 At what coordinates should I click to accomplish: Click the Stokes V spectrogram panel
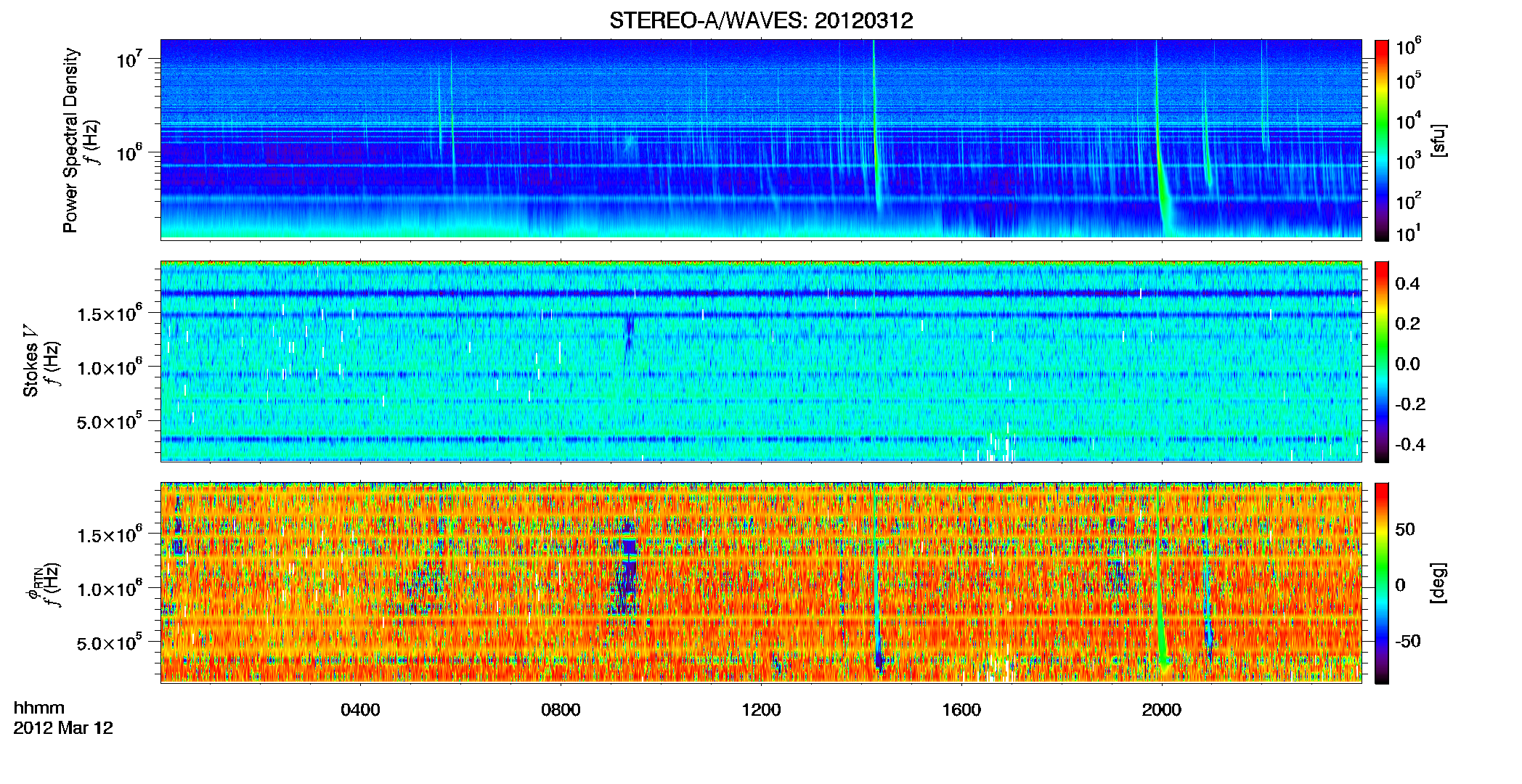point(761,362)
